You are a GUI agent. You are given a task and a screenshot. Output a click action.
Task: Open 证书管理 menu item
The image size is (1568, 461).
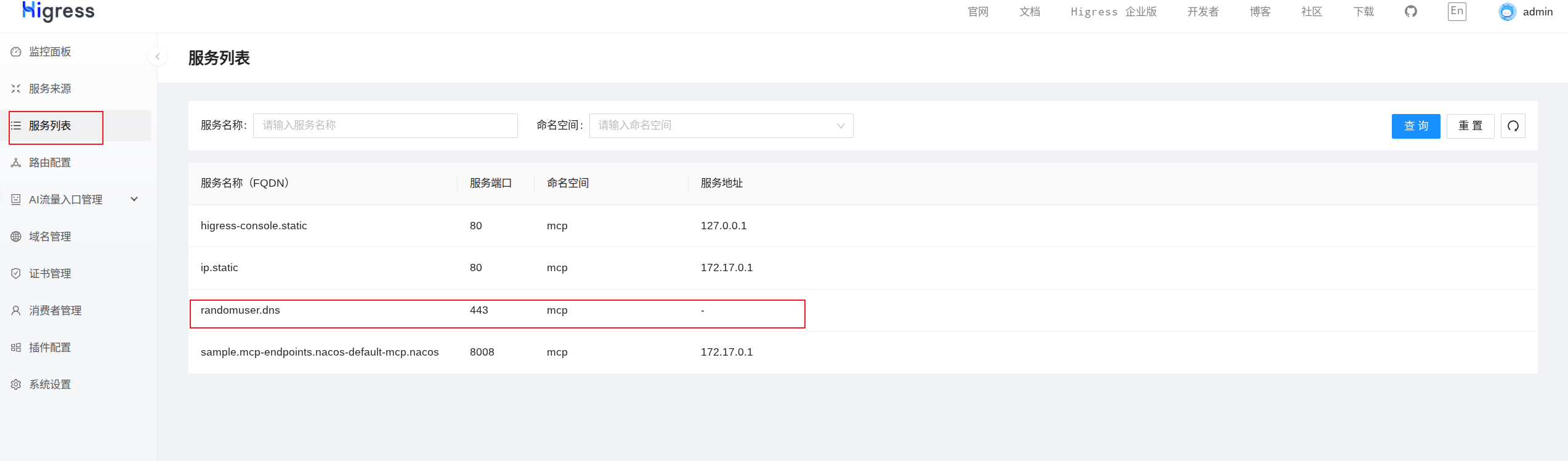pyautogui.click(x=50, y=274)
